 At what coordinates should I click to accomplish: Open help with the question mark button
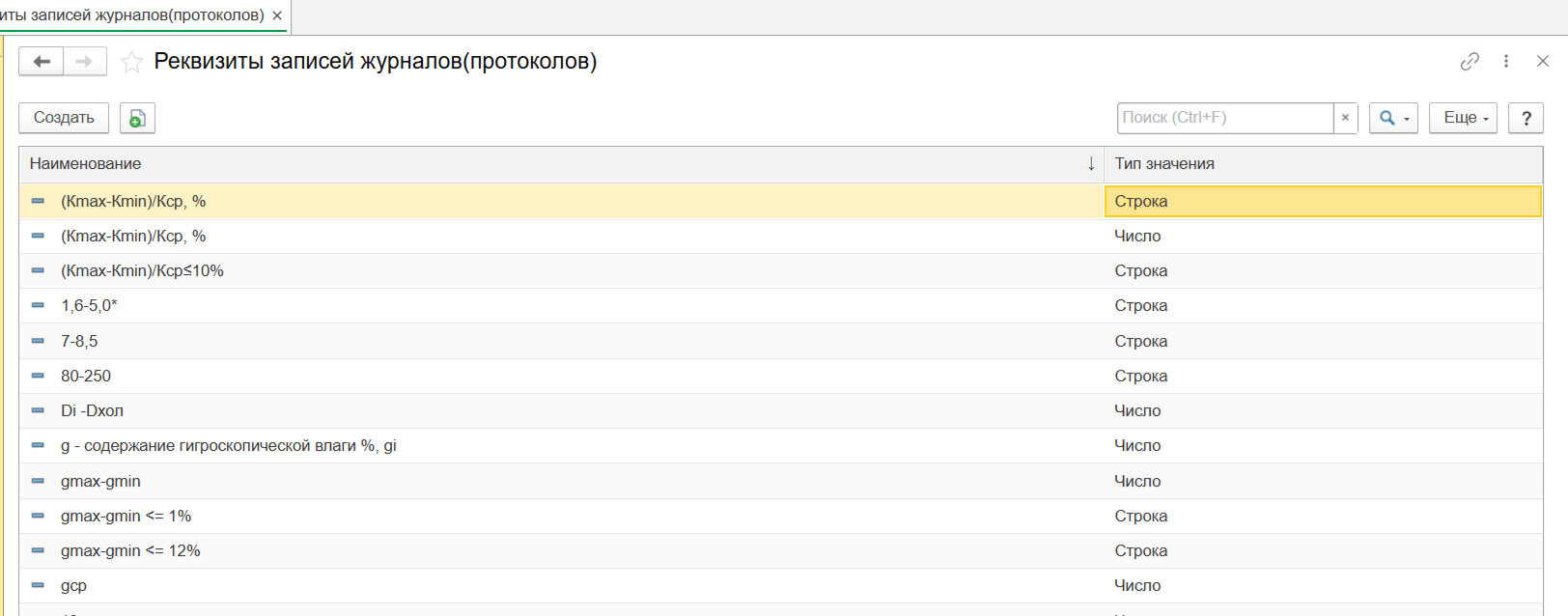[1526, 118]
